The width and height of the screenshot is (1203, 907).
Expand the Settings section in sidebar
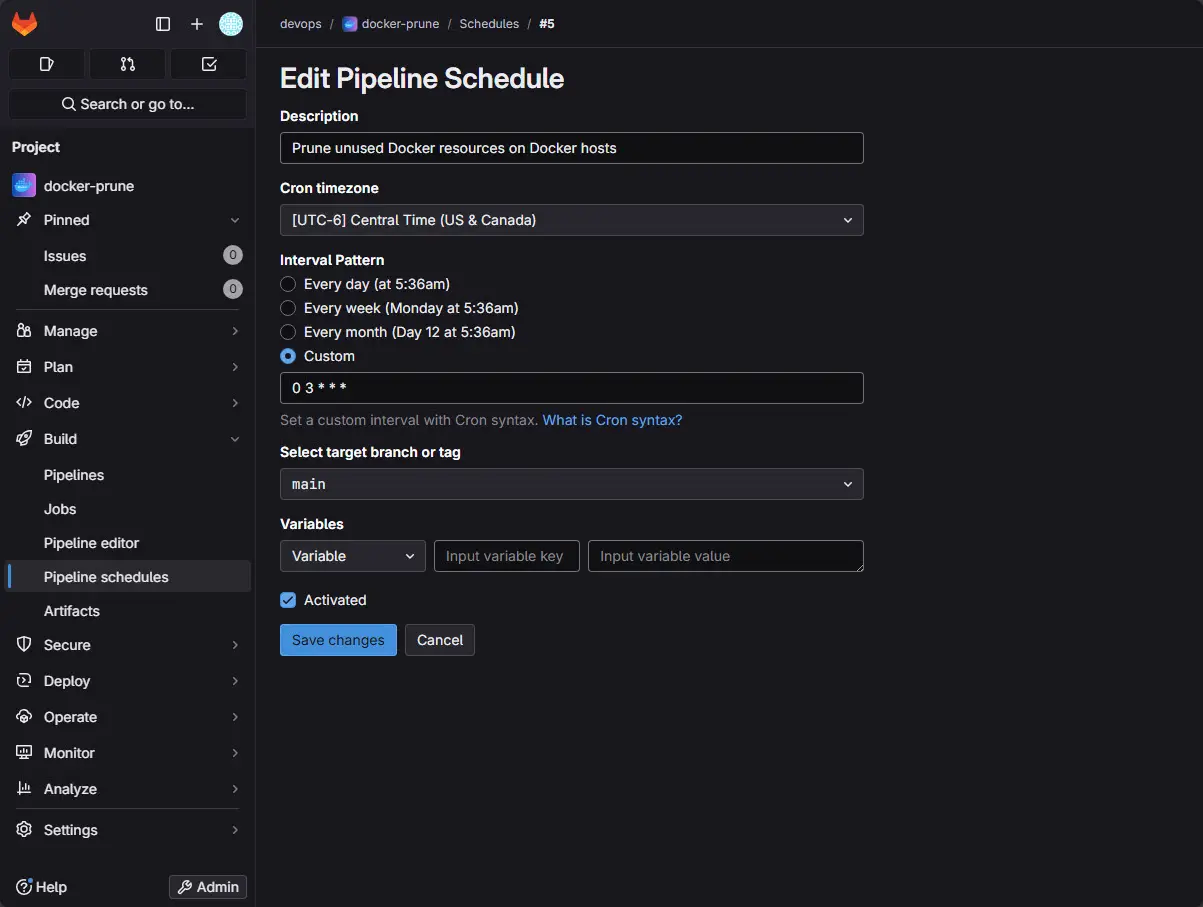(70, 829)
